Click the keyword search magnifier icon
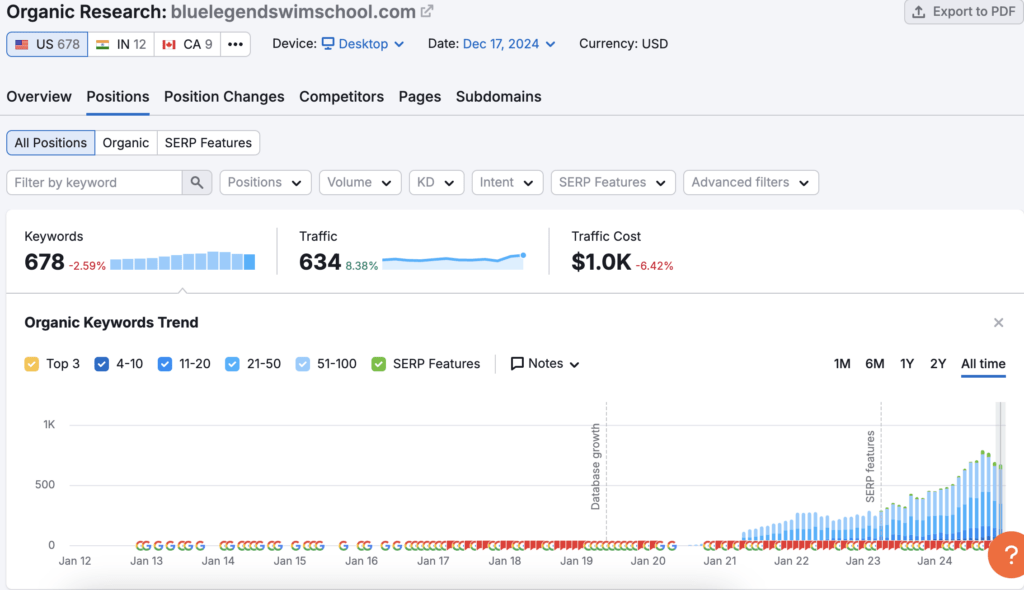The height and width of the screenshot is (590, 1024). pos(197,182)
